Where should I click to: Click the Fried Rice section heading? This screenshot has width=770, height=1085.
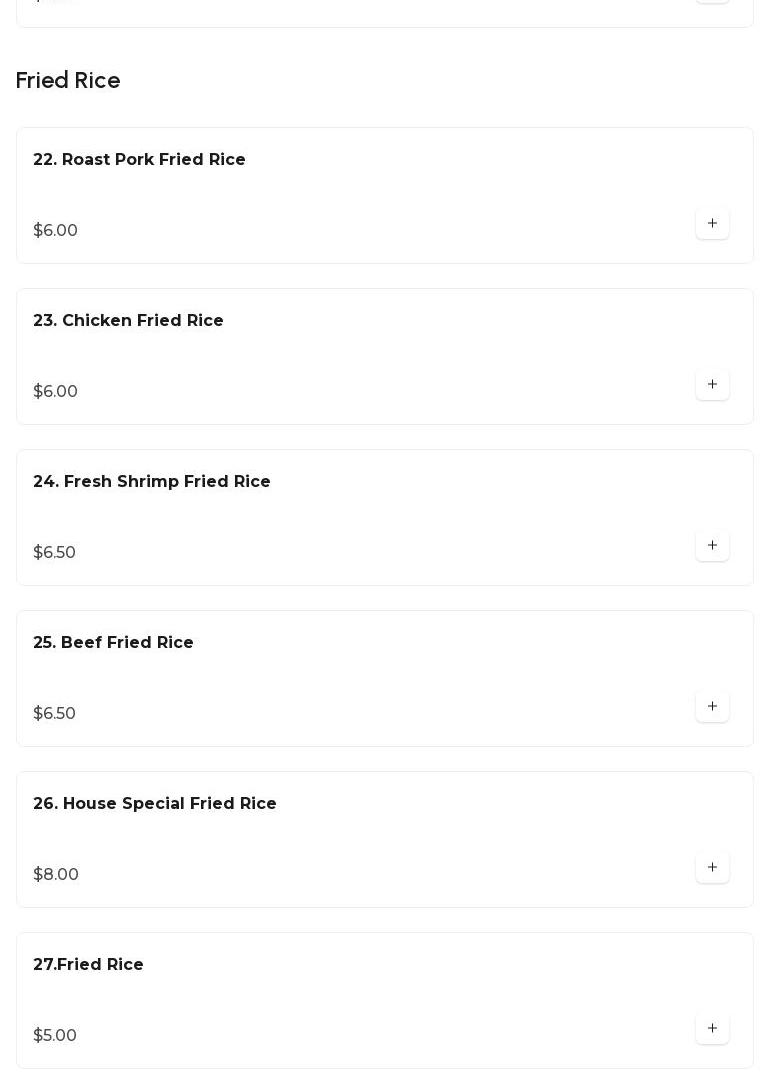(x=68, y=81)
